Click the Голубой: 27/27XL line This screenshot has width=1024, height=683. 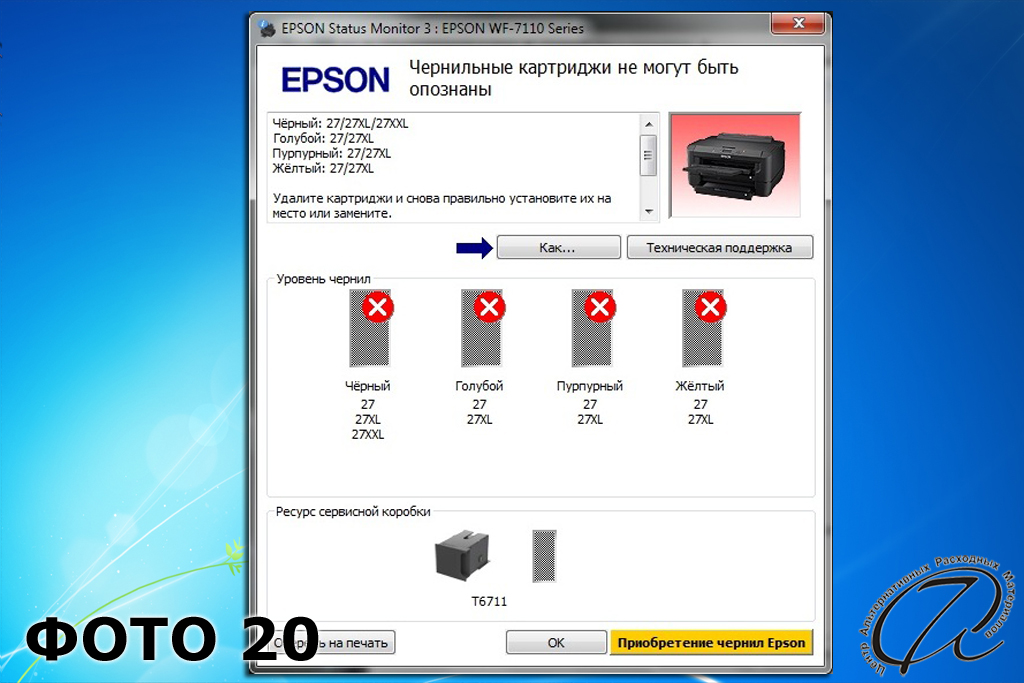tap(323, 138)
